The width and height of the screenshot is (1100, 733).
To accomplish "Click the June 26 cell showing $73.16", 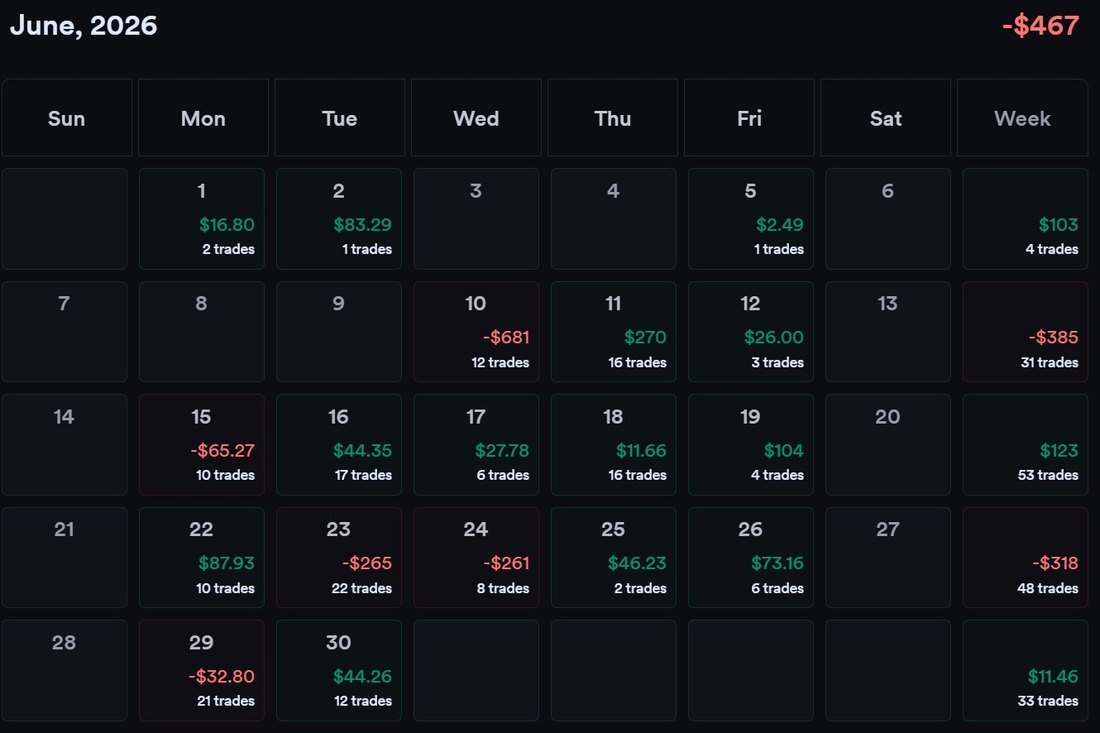I will pyautogui.click(x=751, y=558).
